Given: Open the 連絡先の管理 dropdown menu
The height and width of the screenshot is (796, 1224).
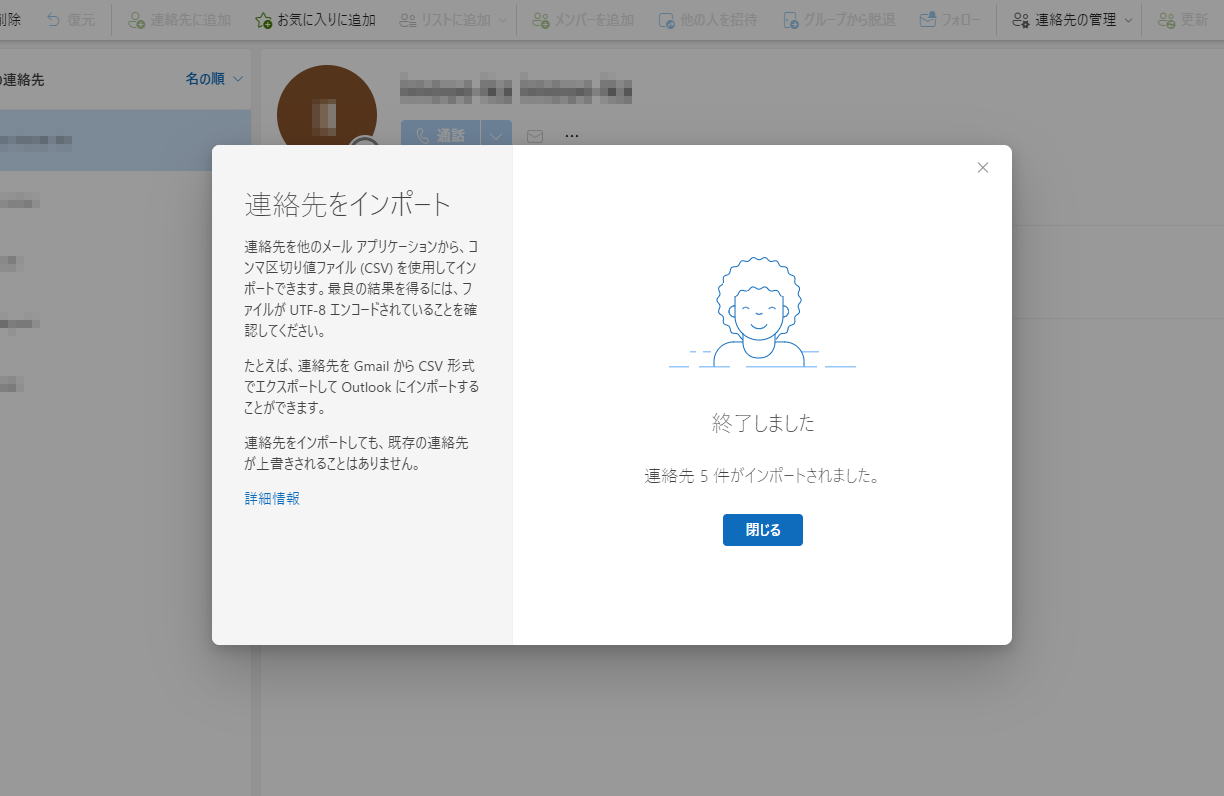Looking at the screenshot, I should pyautogui.click(x=1069, y=18).
